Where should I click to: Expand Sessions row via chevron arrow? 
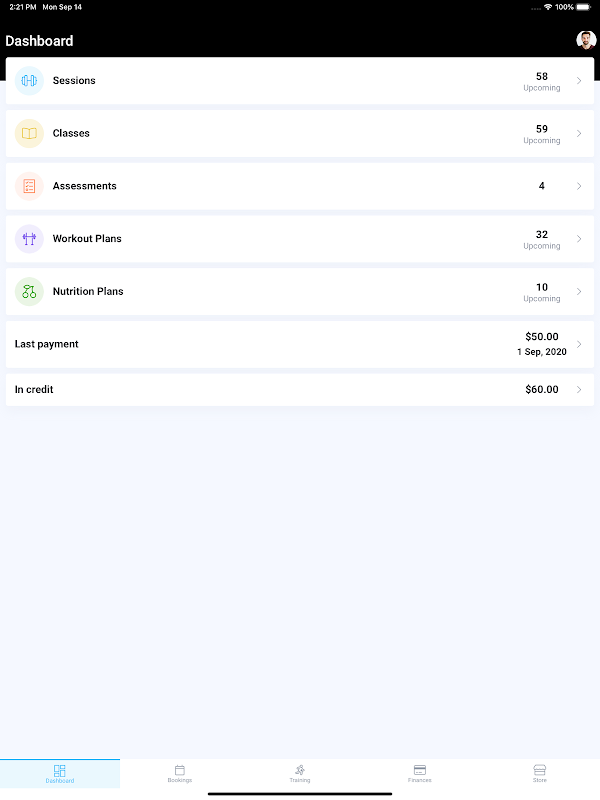[x=579, y=81]
